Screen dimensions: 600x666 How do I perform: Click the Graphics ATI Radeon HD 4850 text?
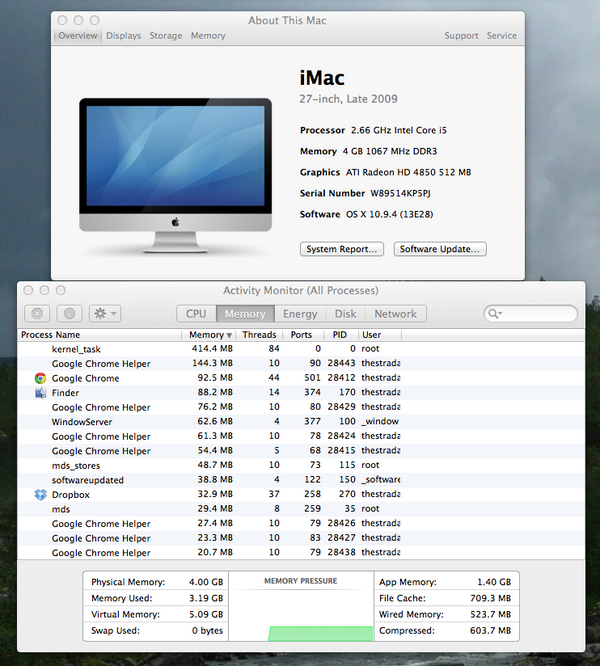click(x=386, y=172)
